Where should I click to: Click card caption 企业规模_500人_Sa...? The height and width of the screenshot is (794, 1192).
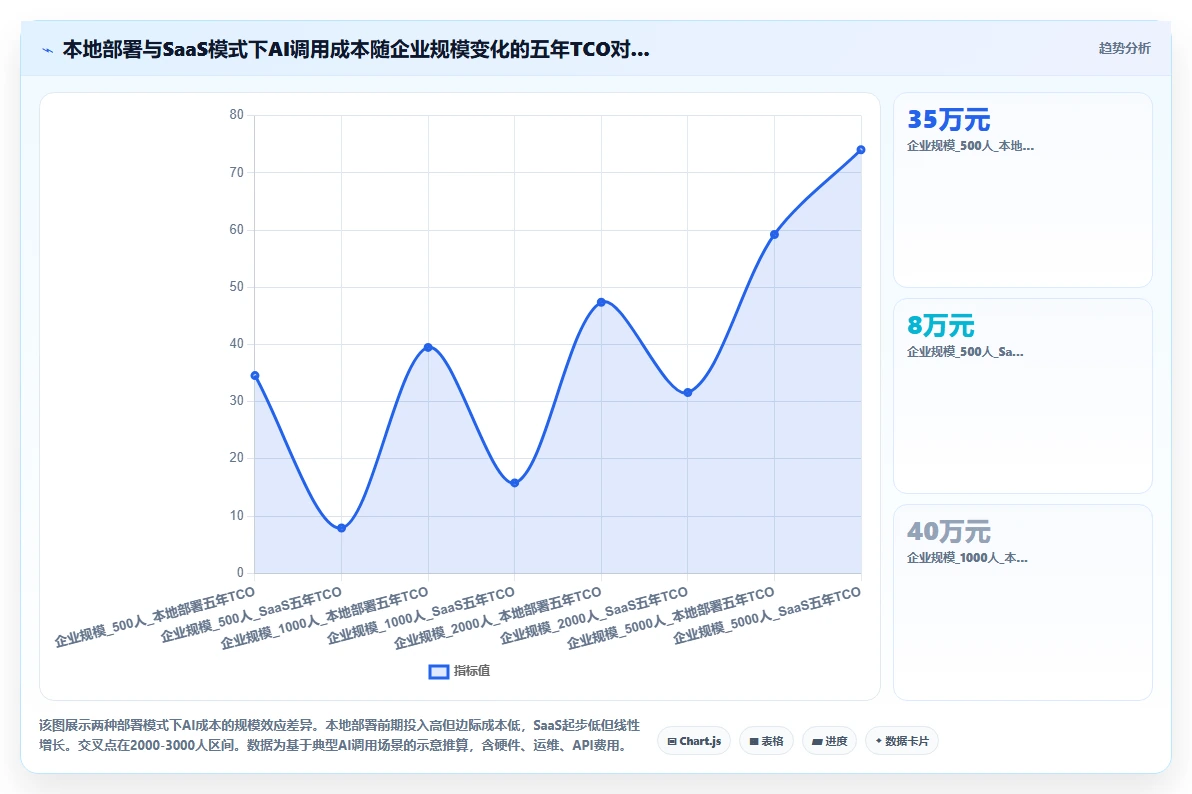(965, 351)
